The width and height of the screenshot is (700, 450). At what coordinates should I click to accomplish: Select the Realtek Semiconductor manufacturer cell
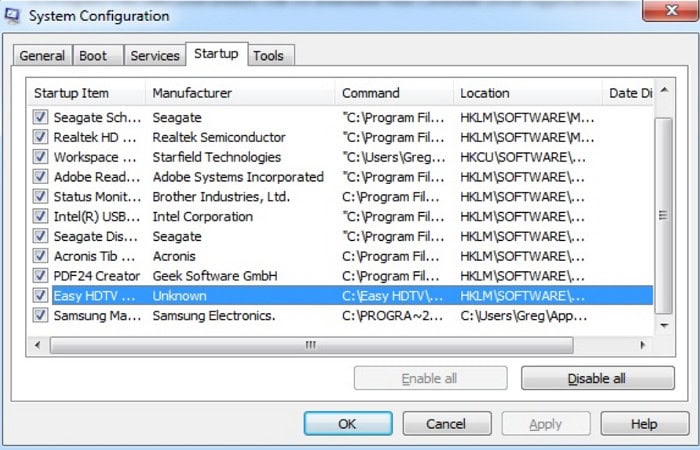click(219, 137)
